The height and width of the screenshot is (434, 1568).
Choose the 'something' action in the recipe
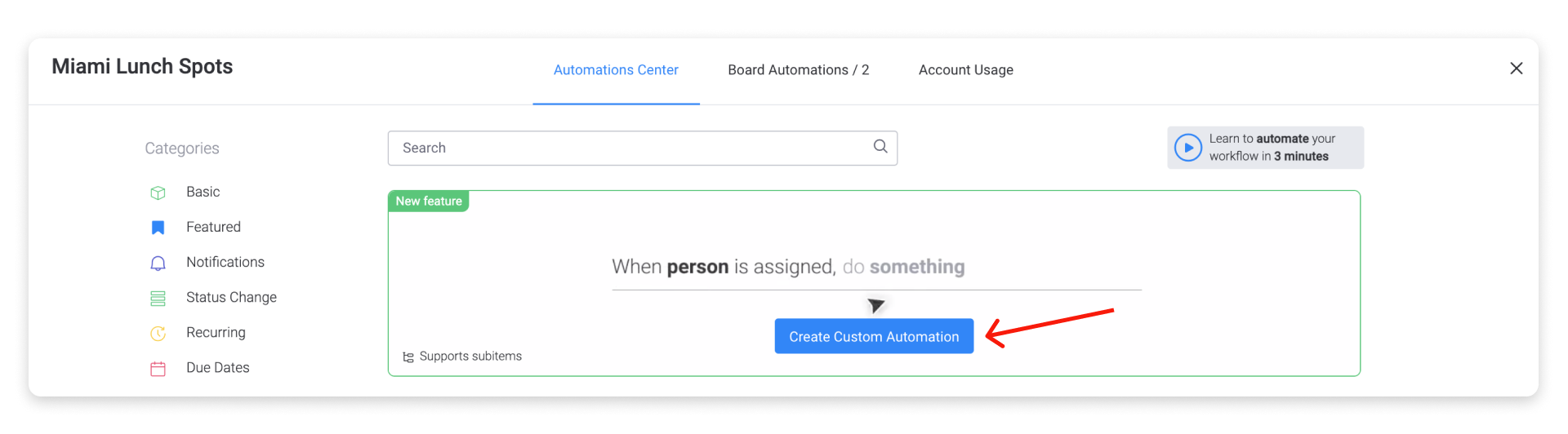point(917,267)
